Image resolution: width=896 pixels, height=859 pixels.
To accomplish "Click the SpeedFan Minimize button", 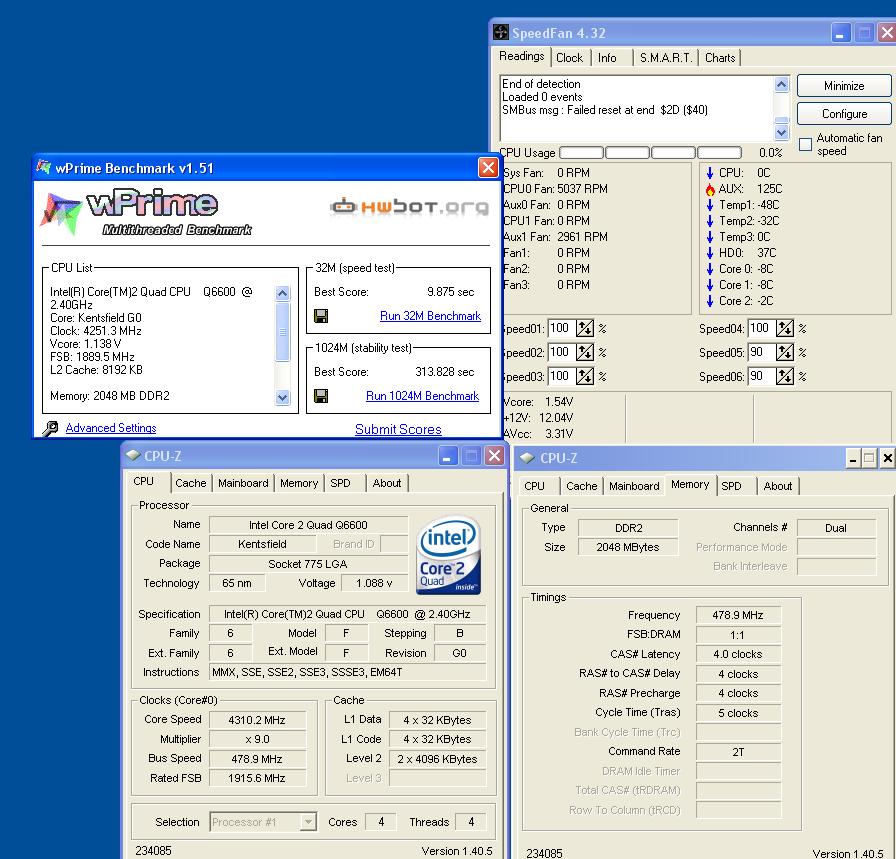I will [844, 86].
